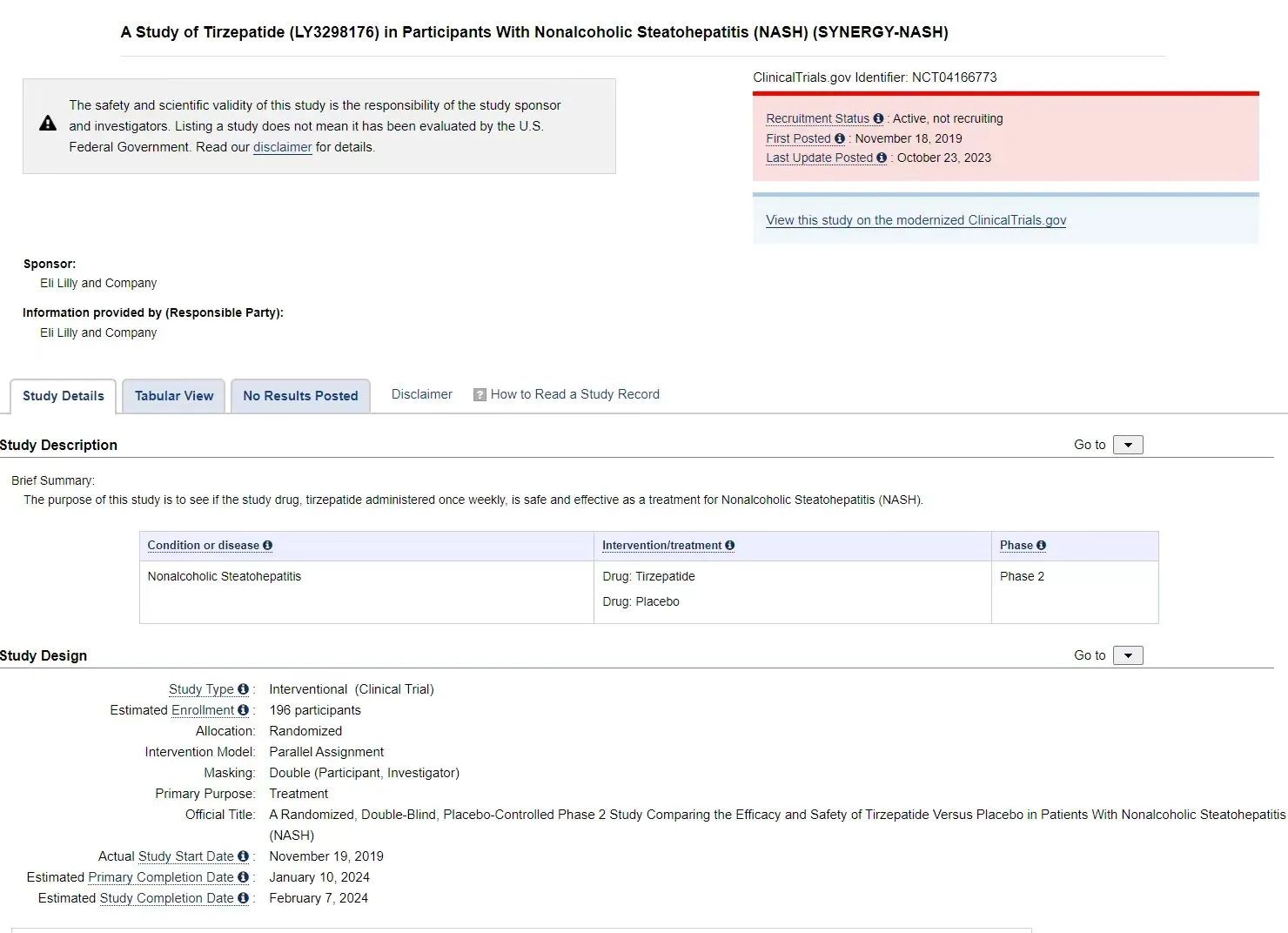
Task: Switch to the Tabular View tab
Action: point(174,396)
